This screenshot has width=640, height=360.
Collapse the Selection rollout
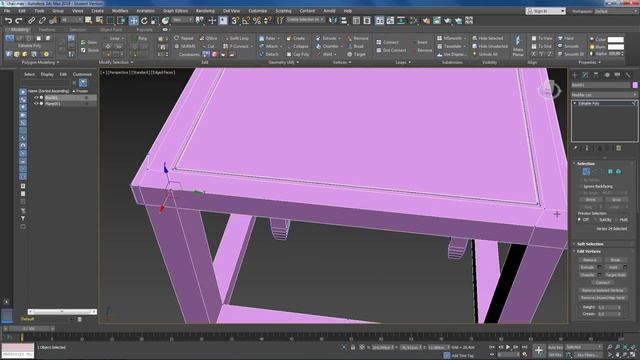[585, 163]
